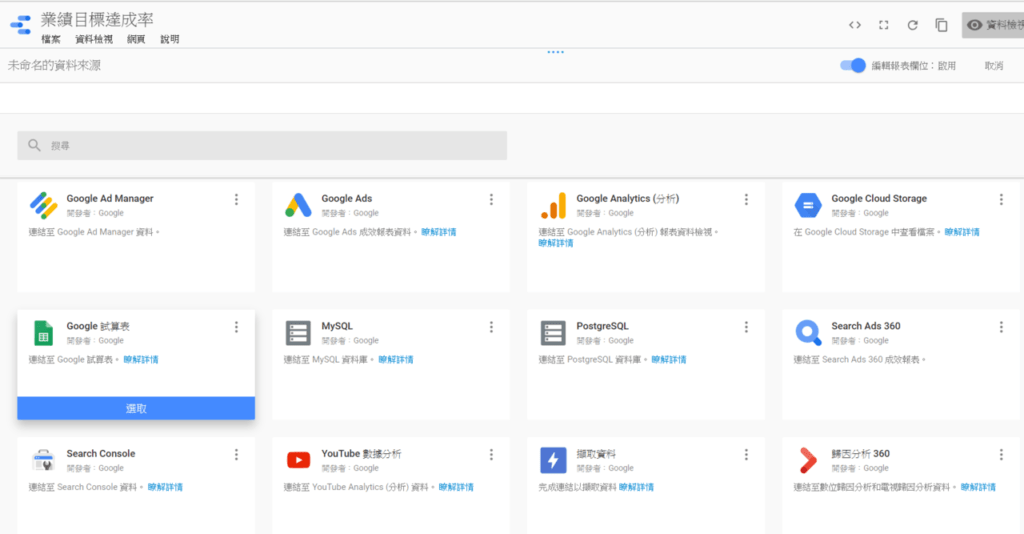Open the 說明 menu
1024x534 pixels.
click(x=170, y=39)
